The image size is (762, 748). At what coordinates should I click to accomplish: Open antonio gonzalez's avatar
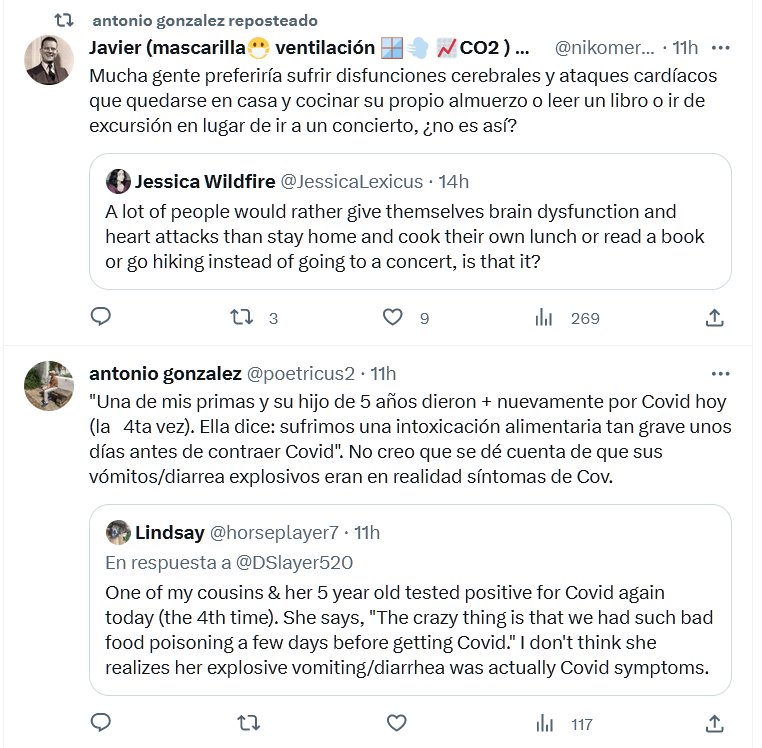pyautogui.click(x=48, y=386)
